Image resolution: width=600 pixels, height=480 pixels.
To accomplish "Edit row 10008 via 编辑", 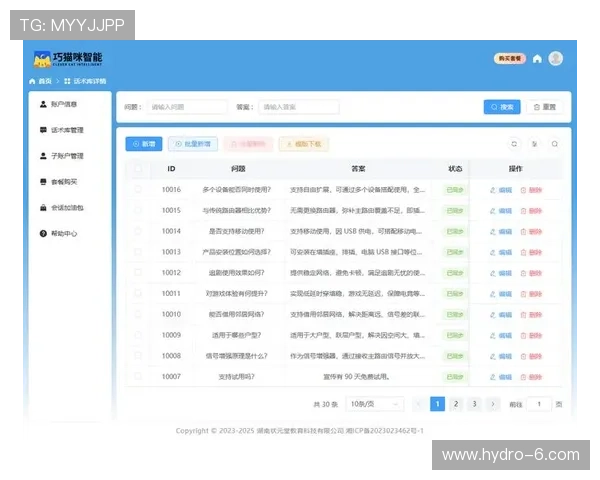I will (x=501, y=356).
